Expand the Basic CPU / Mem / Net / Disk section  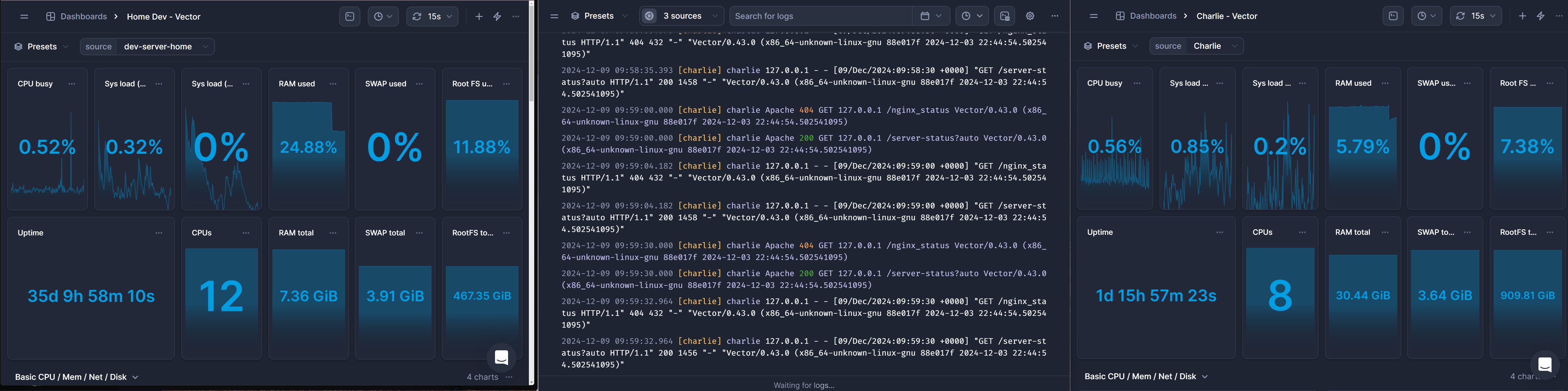[x=76, y=376]
